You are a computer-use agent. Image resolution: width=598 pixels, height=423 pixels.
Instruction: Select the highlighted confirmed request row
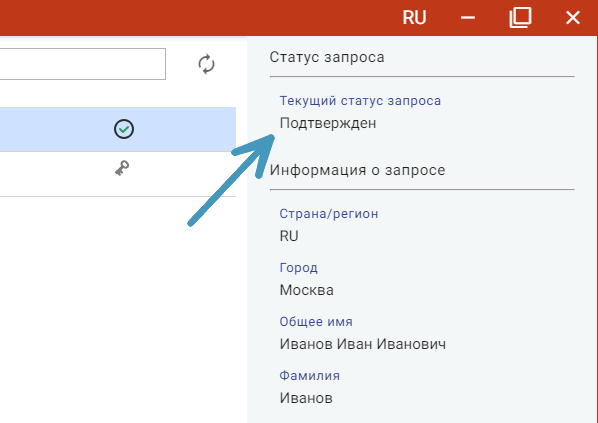(118, 129)
